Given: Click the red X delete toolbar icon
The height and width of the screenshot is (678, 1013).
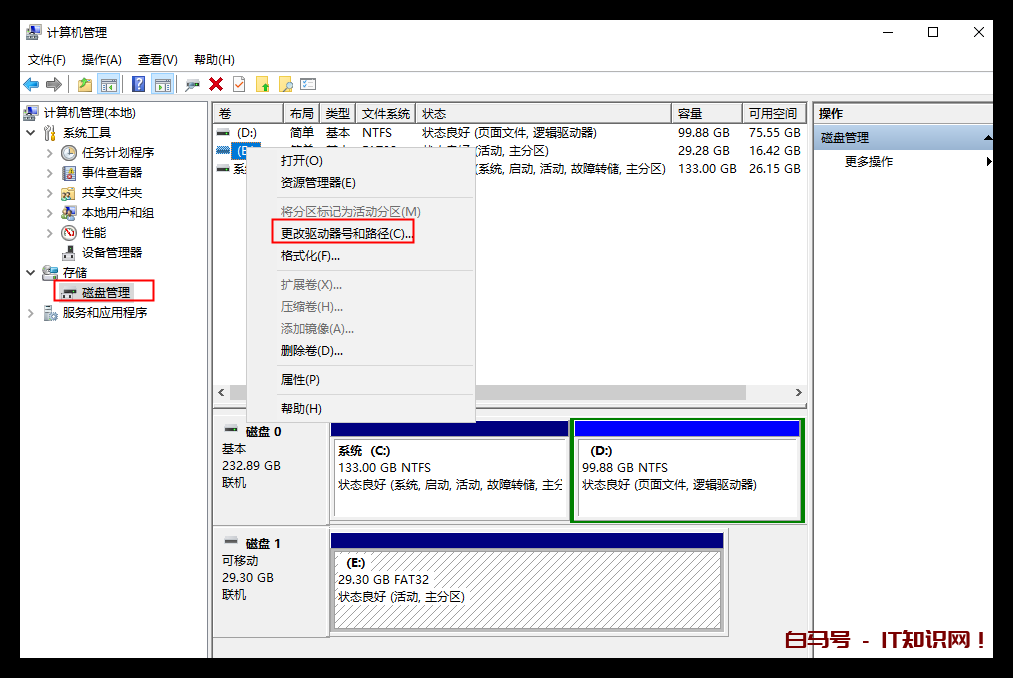Looking at the screenshot, I should (x=215, y=85).
